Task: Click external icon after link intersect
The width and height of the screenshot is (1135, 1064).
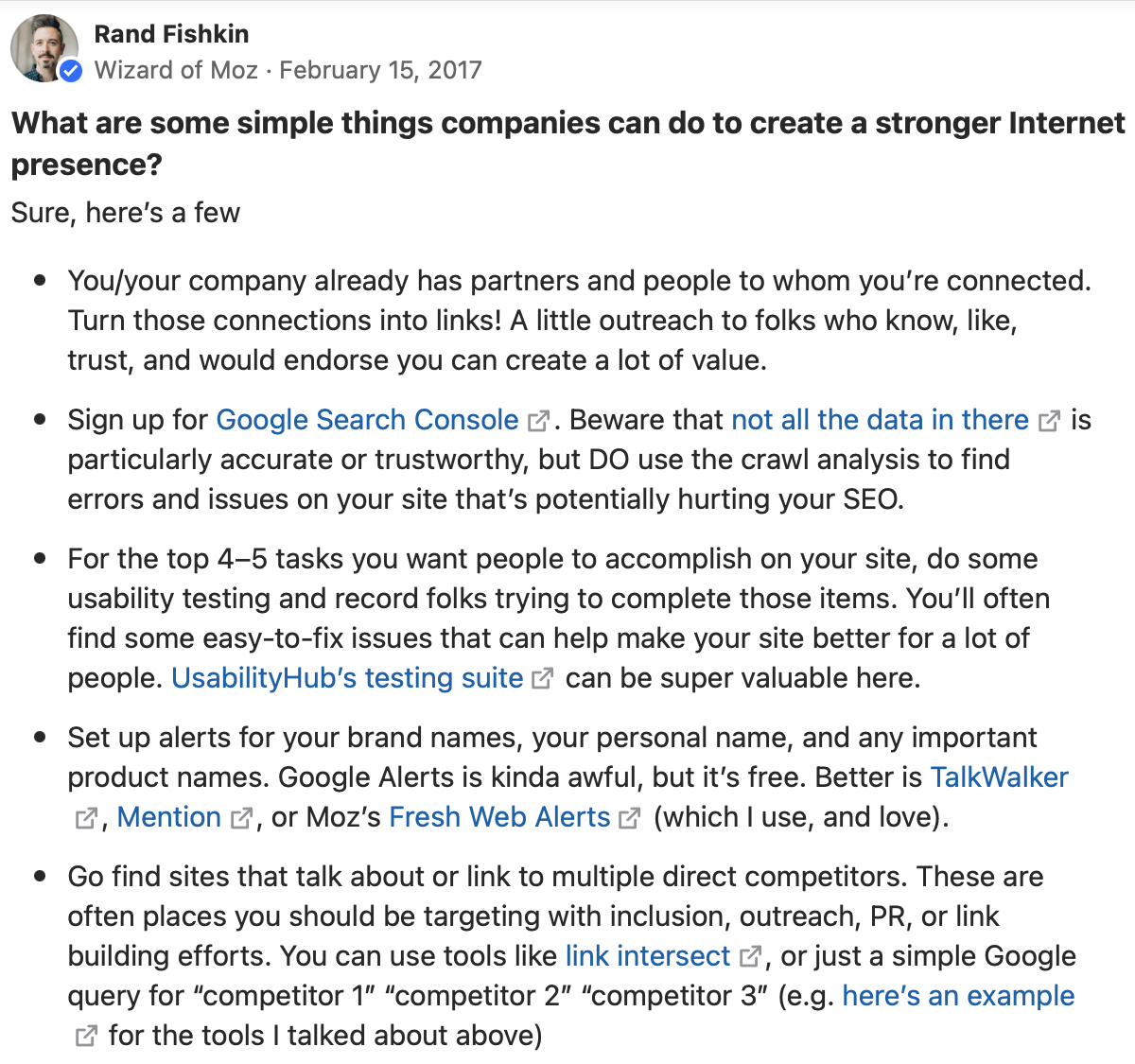Action: (750, 957)
